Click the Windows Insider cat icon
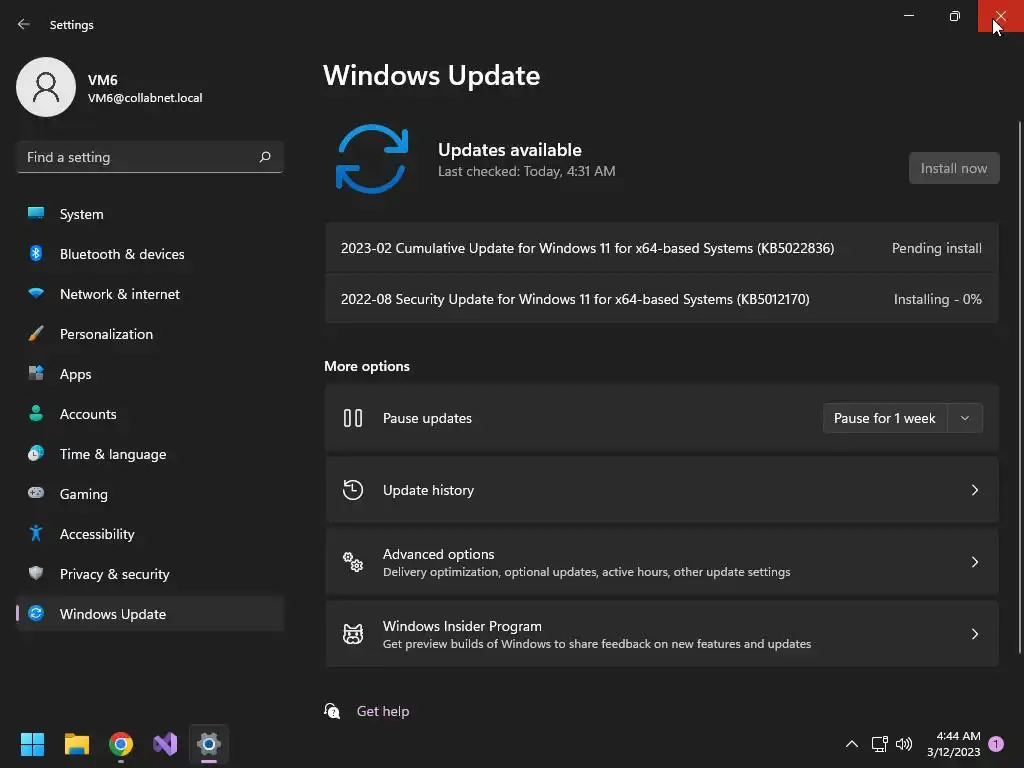The width and height of the screenshot is (1024, 768). point(353,633)
